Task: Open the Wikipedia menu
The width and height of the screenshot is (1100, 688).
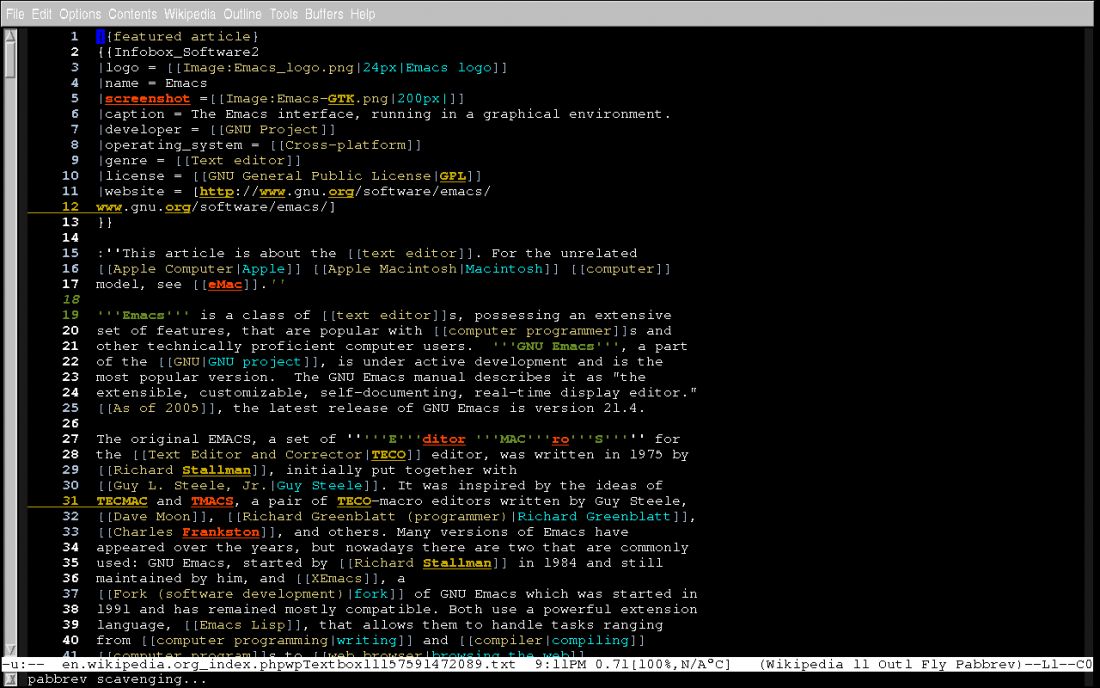Action: click(x=190, y=13)
